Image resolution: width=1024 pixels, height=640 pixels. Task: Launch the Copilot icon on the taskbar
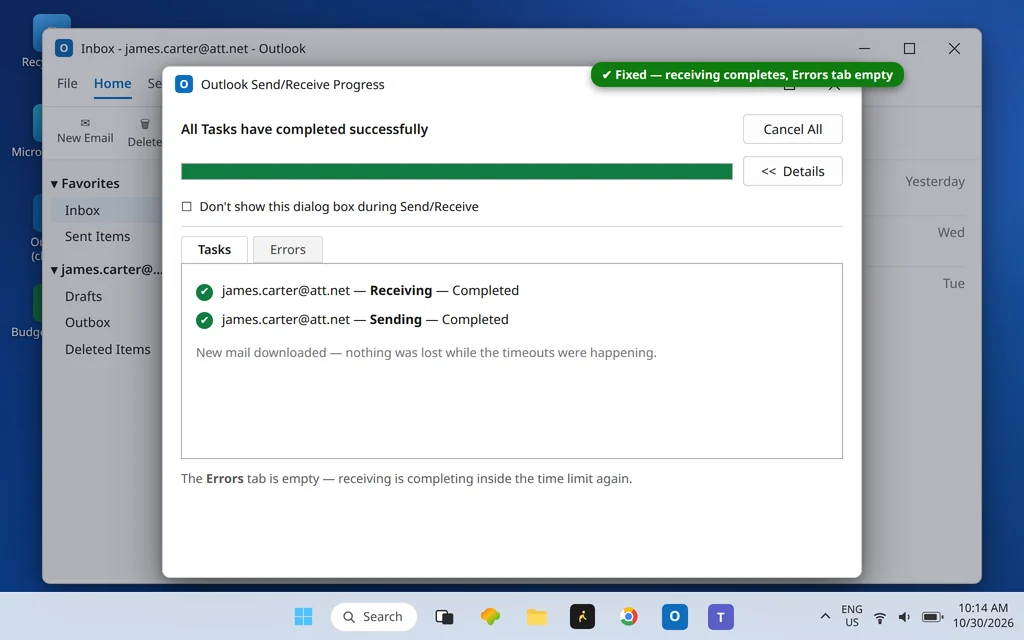(x=490, y=616)
